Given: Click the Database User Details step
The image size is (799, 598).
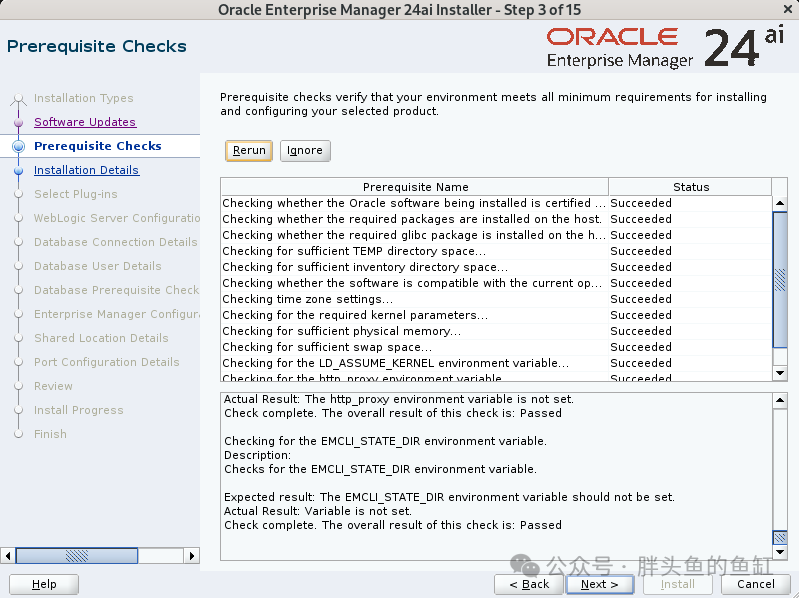Looking at the screenshot, I should [x=97, y=265].
